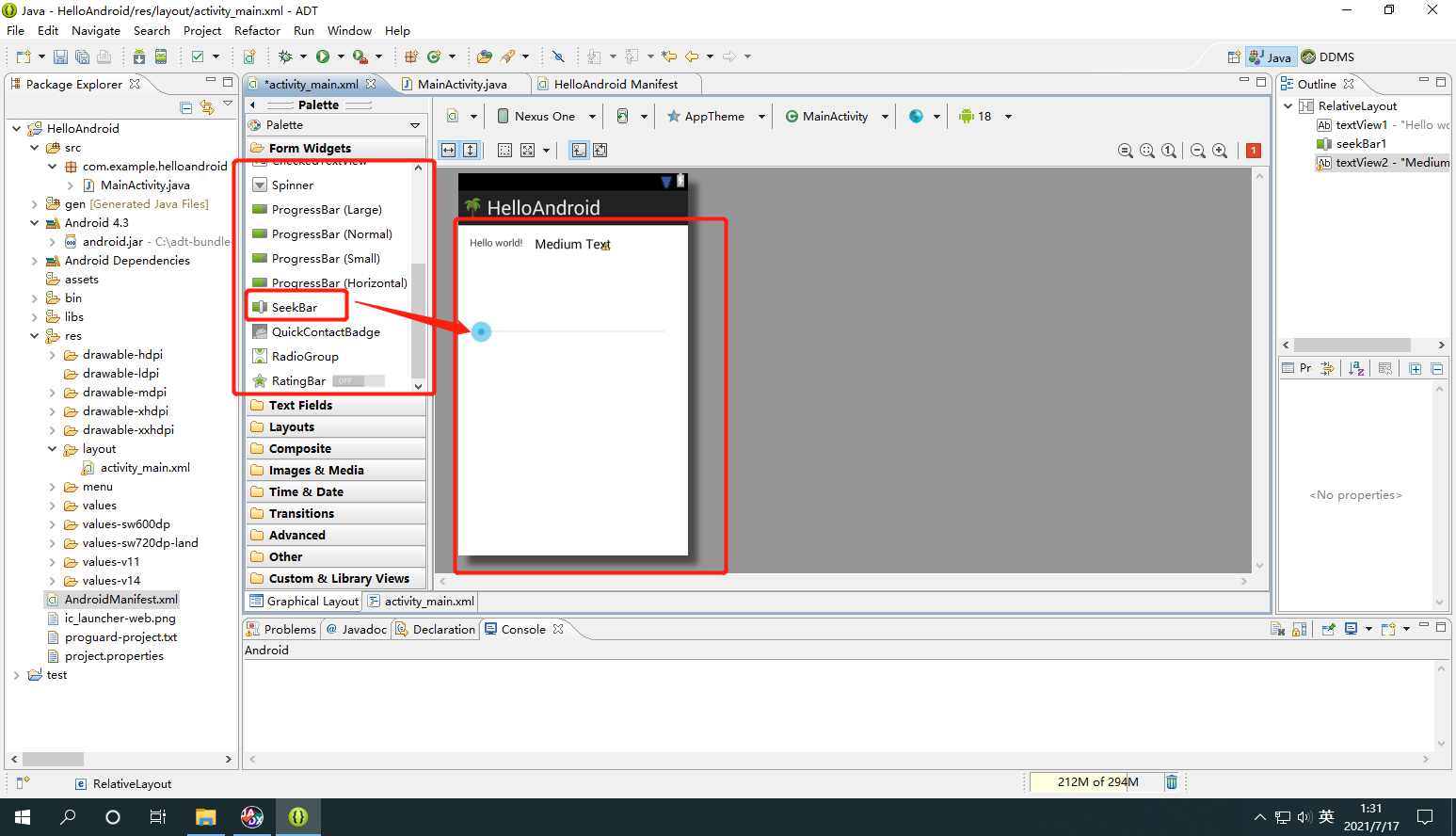1456x836 pixels.
Task: Open the Window menu
Action: (x=349, y=30)
